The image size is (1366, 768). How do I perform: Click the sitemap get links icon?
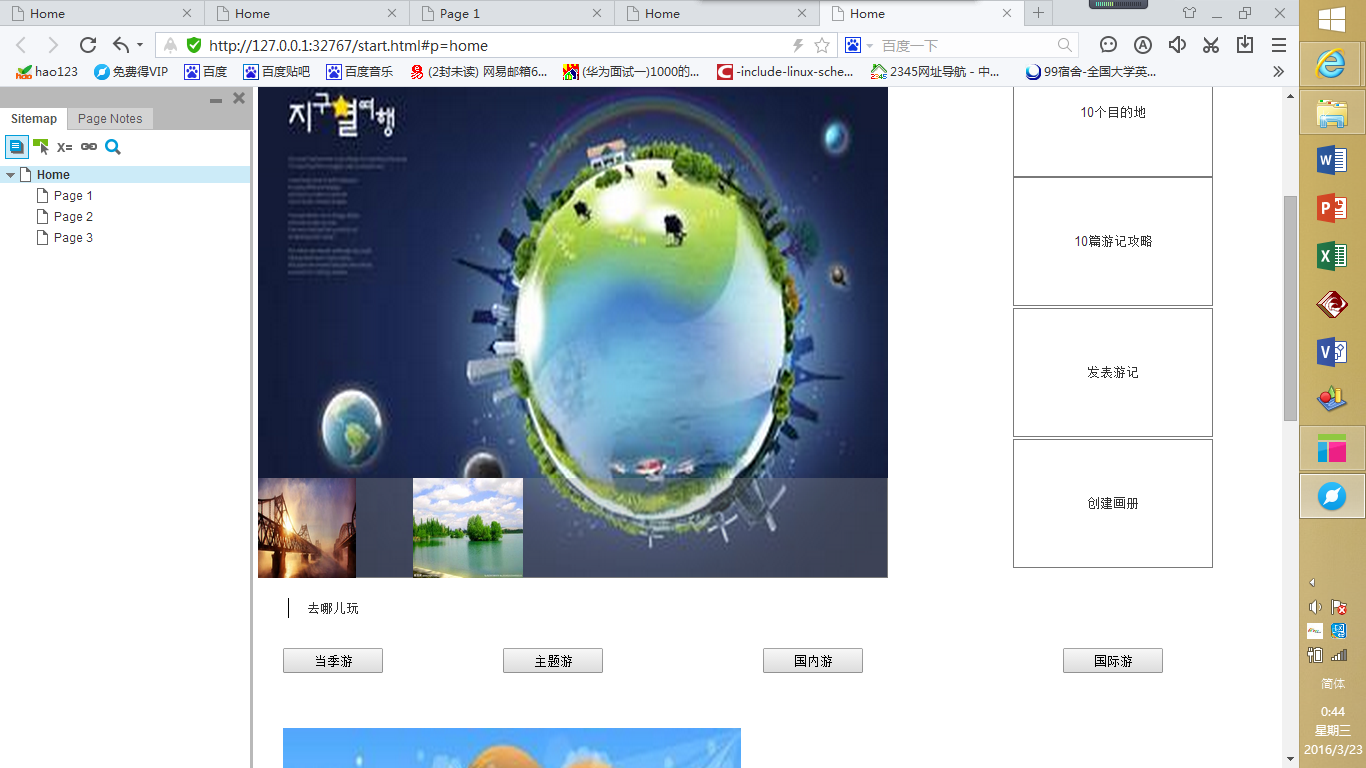coord(89,147)
